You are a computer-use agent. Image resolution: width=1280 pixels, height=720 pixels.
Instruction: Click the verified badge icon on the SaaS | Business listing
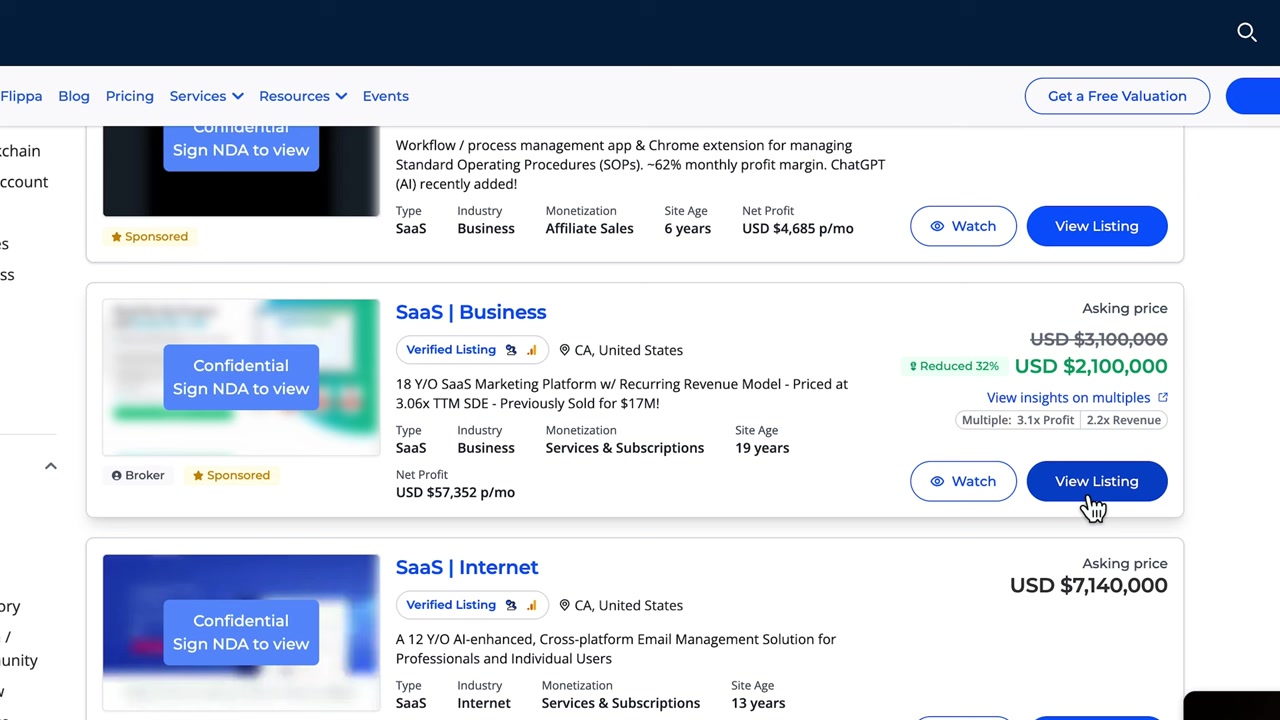click(x=511, y=350)
